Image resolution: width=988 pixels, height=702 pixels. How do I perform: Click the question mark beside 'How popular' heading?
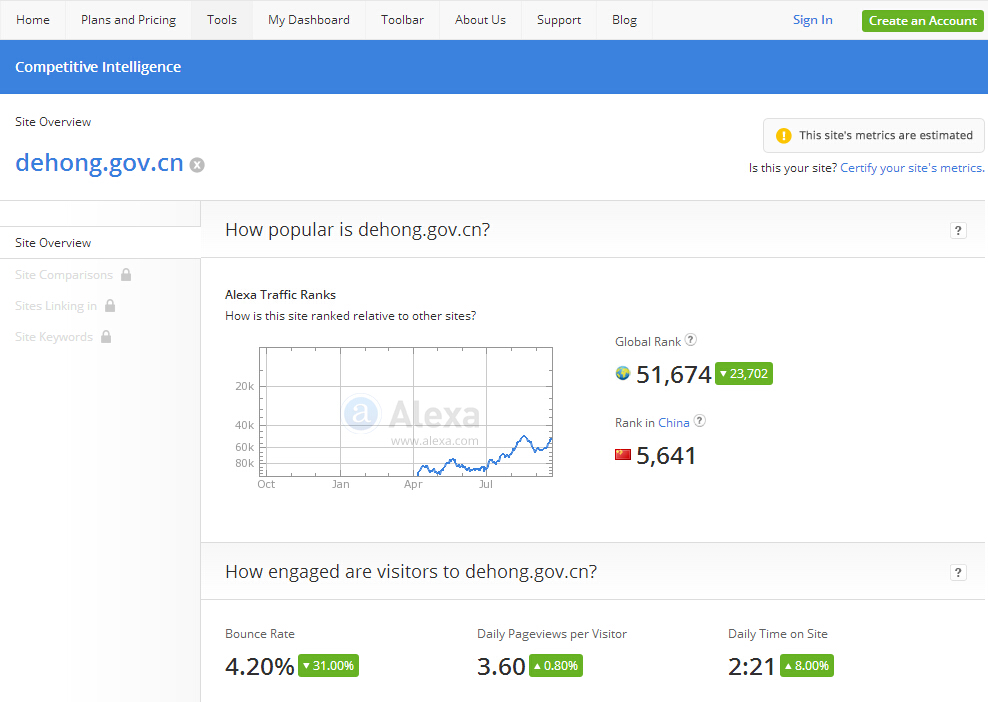[x=958, y=231]
